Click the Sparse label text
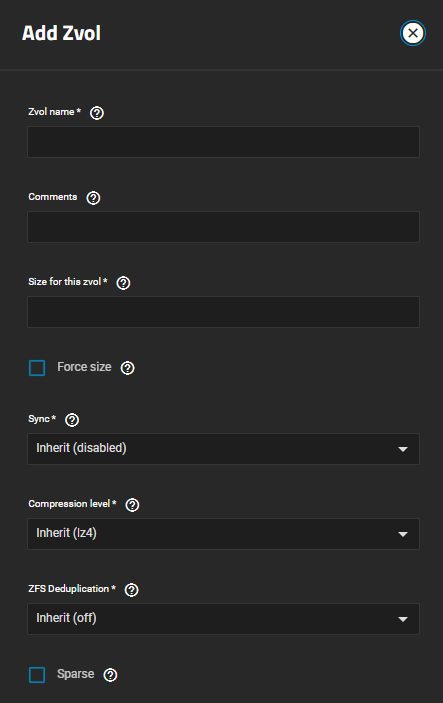The image size is (443, 703). tap(76, 674)
